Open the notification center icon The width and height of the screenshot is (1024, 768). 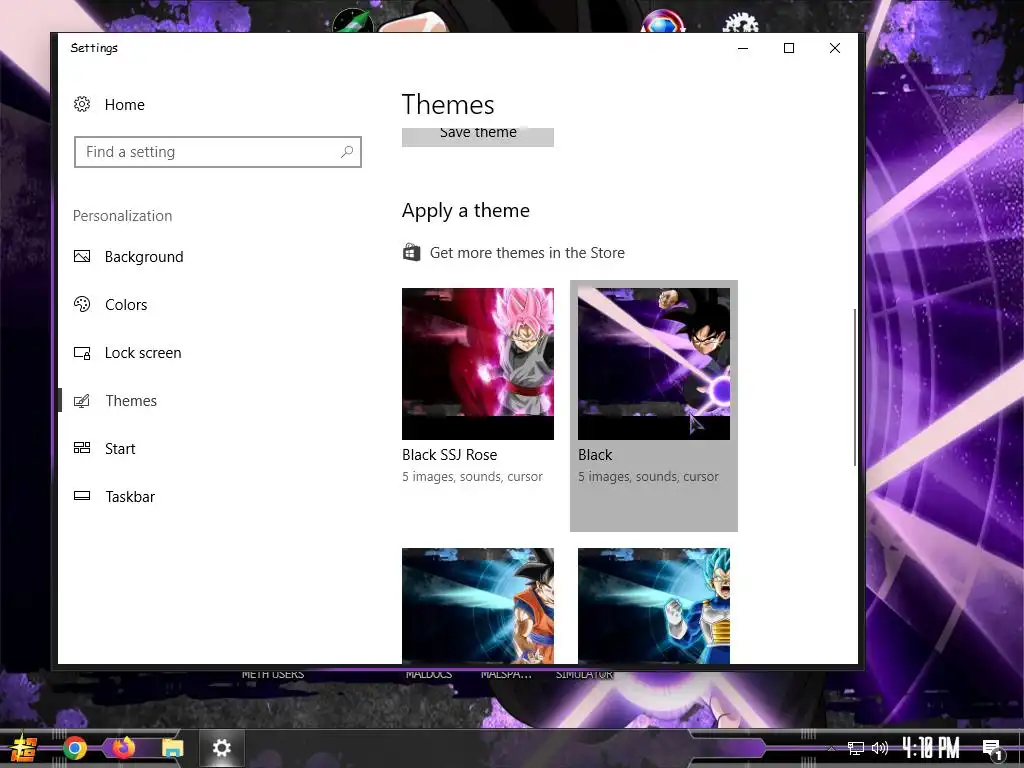click(x=992, y=748)
